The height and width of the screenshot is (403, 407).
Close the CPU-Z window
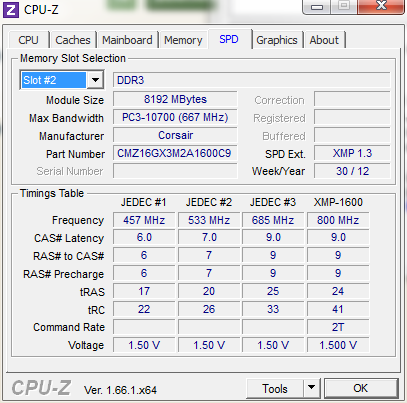tap(381, 7)
